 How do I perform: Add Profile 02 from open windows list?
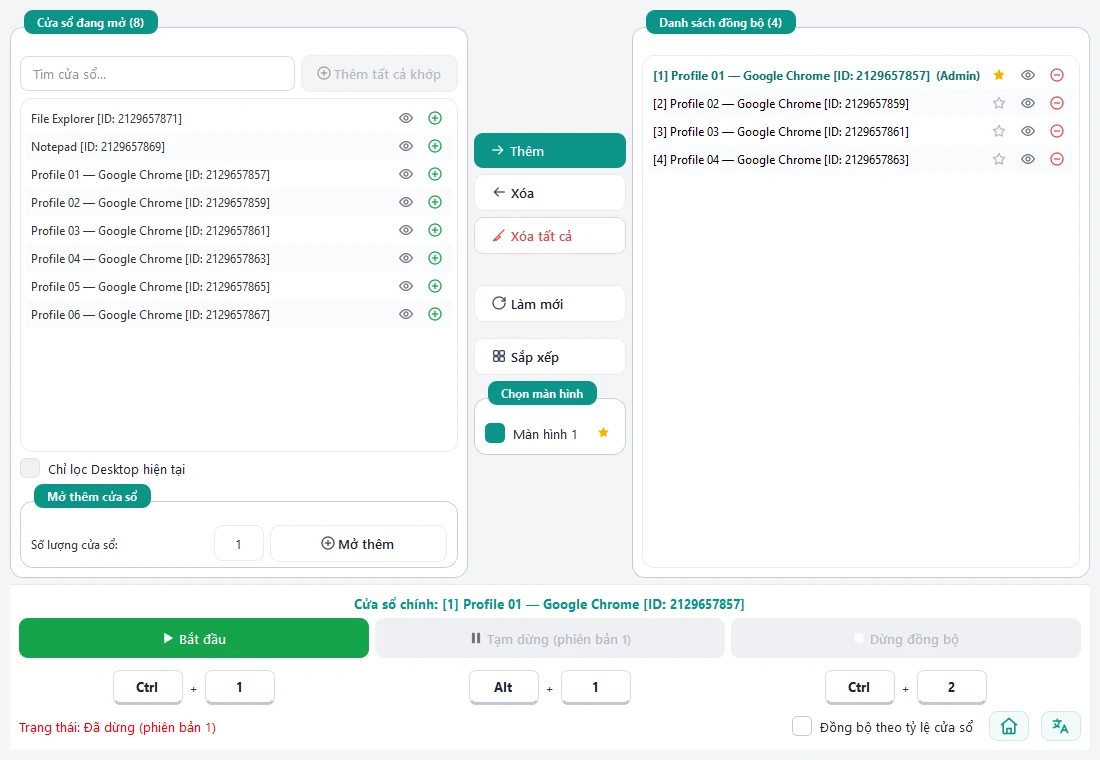click(x=435, y=202)
